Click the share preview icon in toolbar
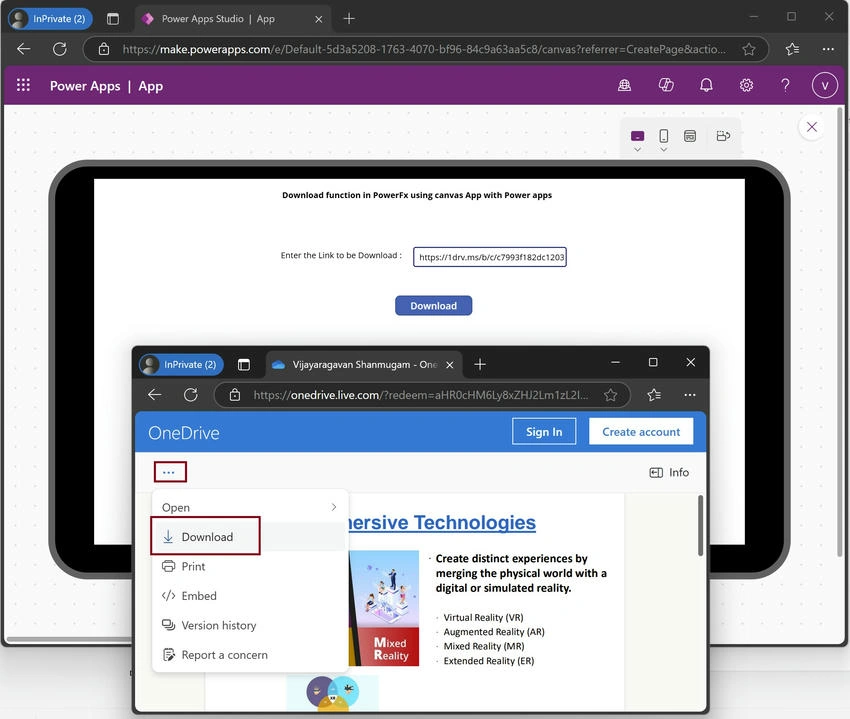 (723, 136)
